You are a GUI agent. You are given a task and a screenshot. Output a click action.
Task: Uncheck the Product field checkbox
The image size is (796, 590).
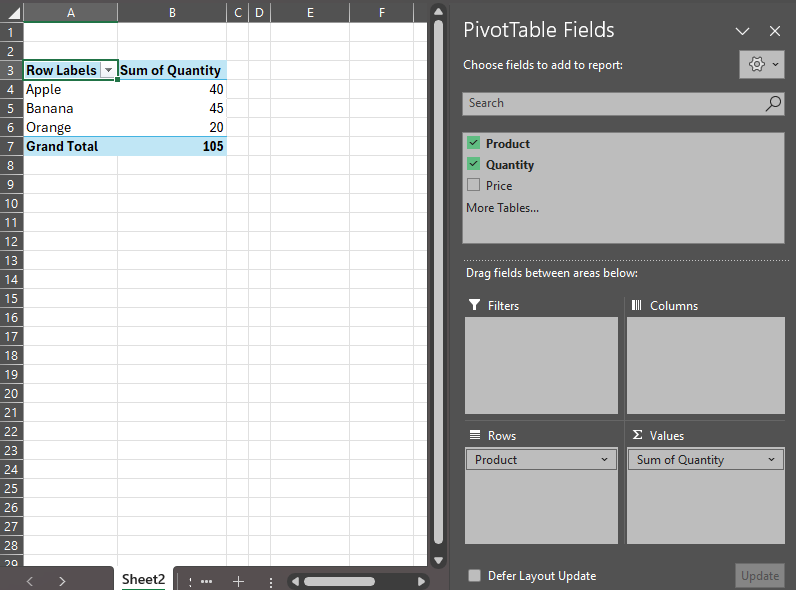click(474, 143)
